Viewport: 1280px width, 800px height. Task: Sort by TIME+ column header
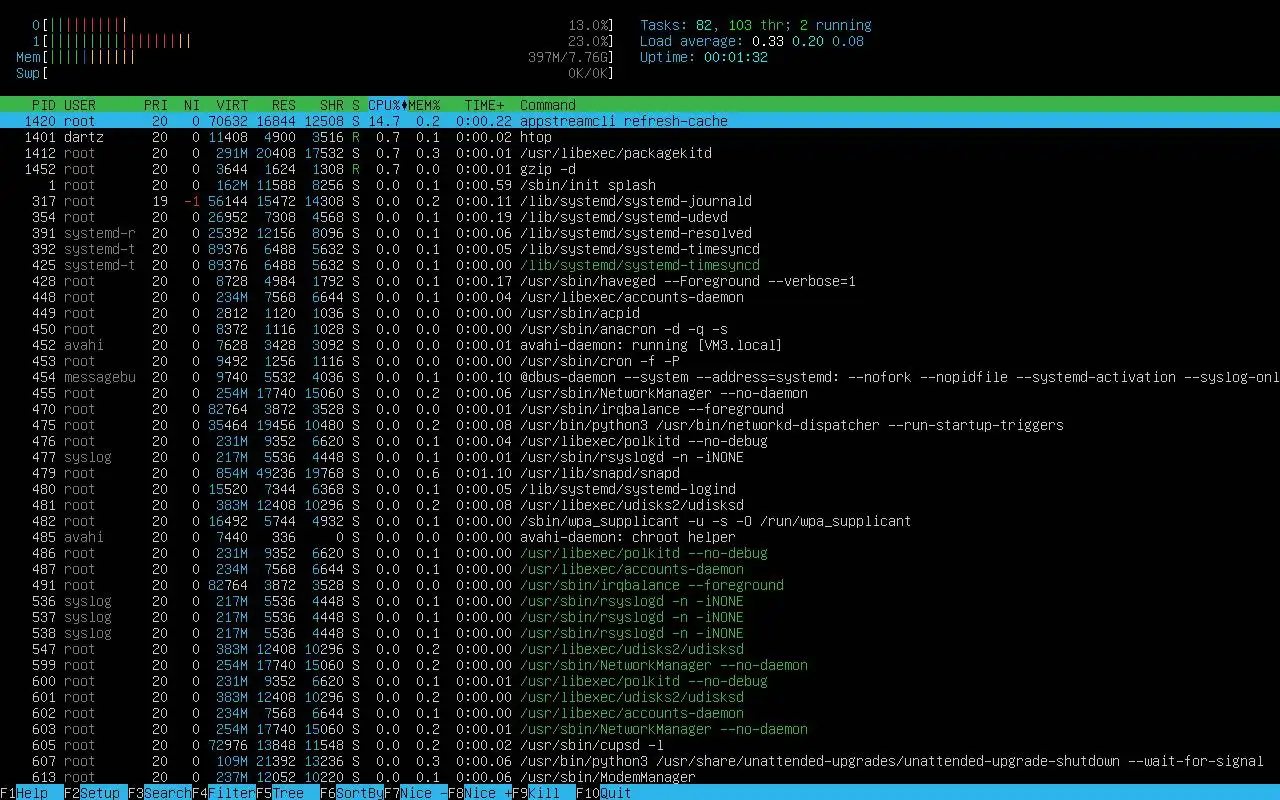(484, 105)
